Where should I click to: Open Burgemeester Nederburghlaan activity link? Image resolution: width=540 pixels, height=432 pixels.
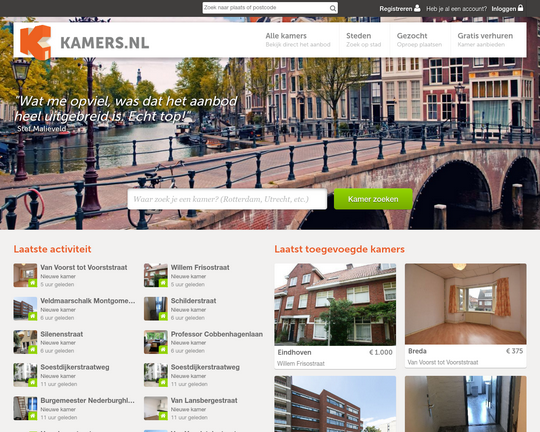coord(87,400)
